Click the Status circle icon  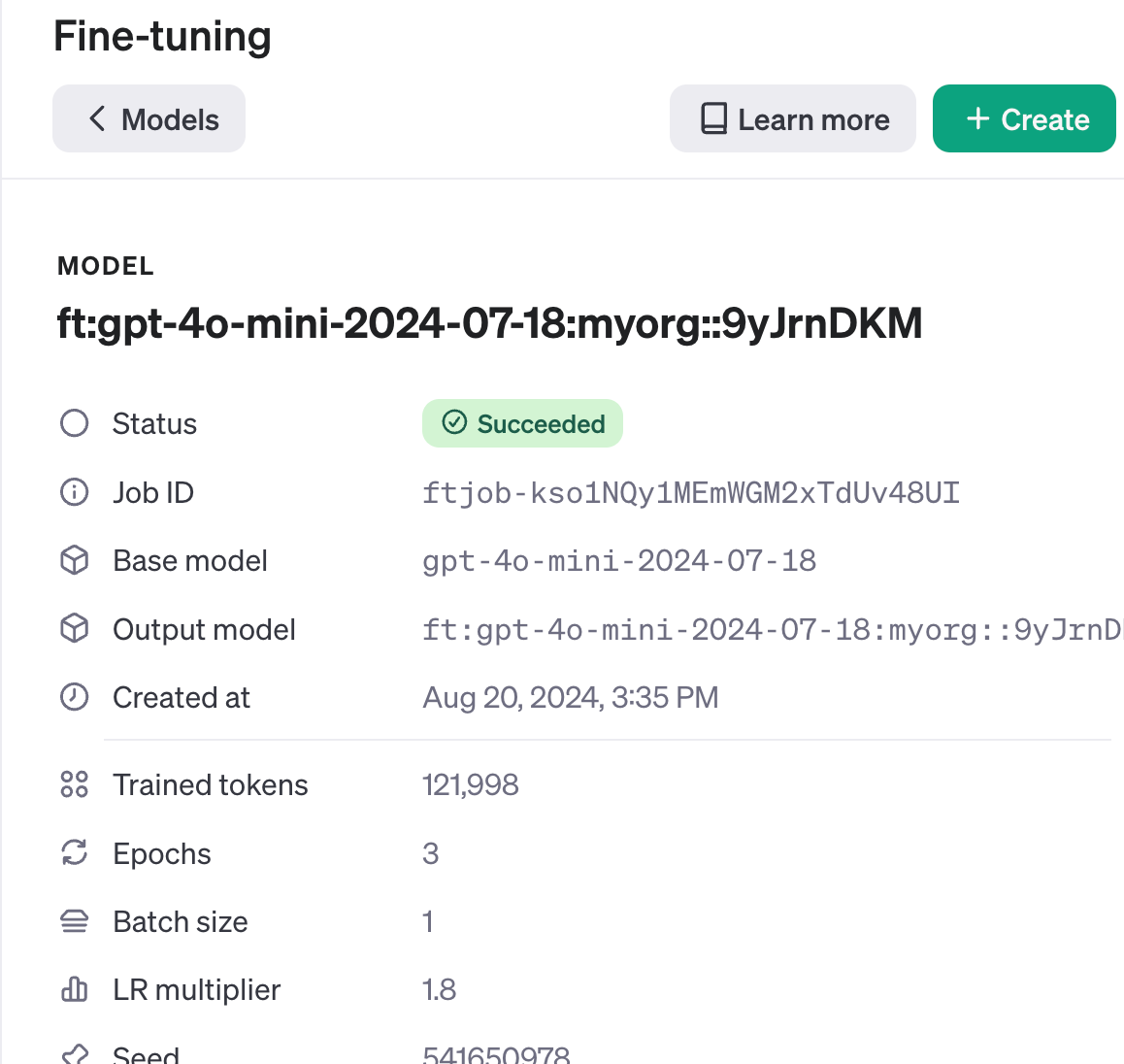(x=75, y=424)
